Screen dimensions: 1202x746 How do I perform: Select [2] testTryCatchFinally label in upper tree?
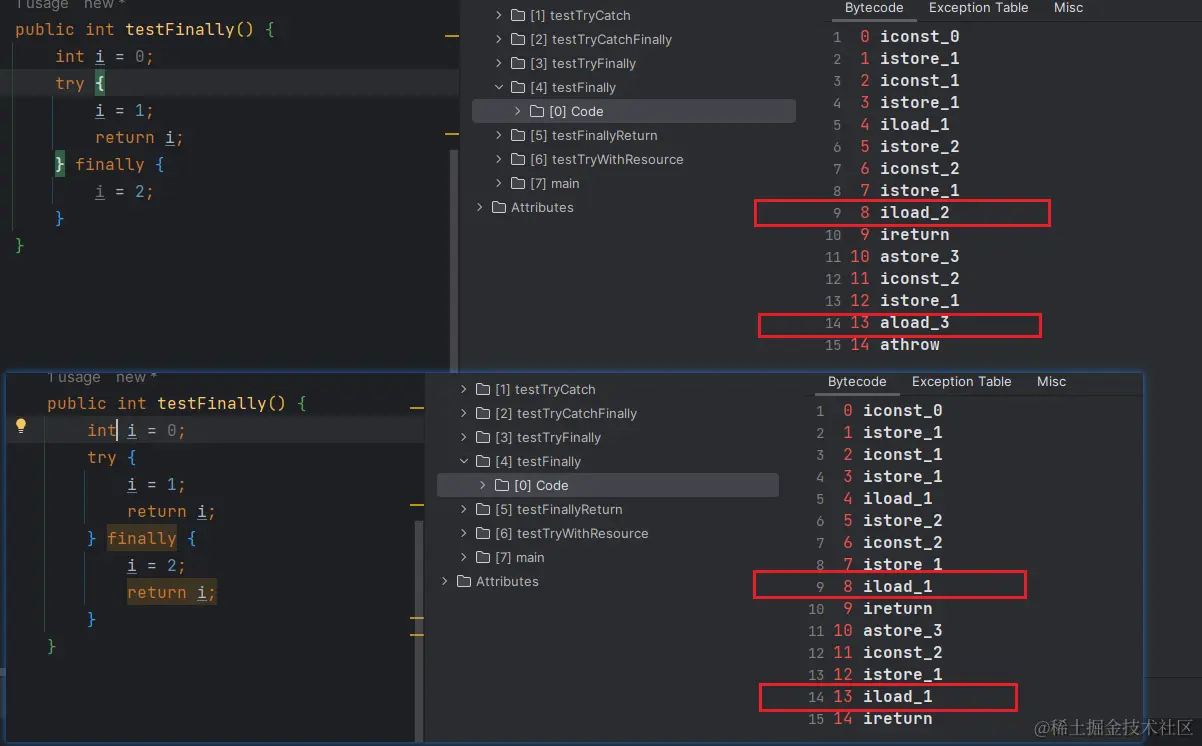click(x=602, y=40)
